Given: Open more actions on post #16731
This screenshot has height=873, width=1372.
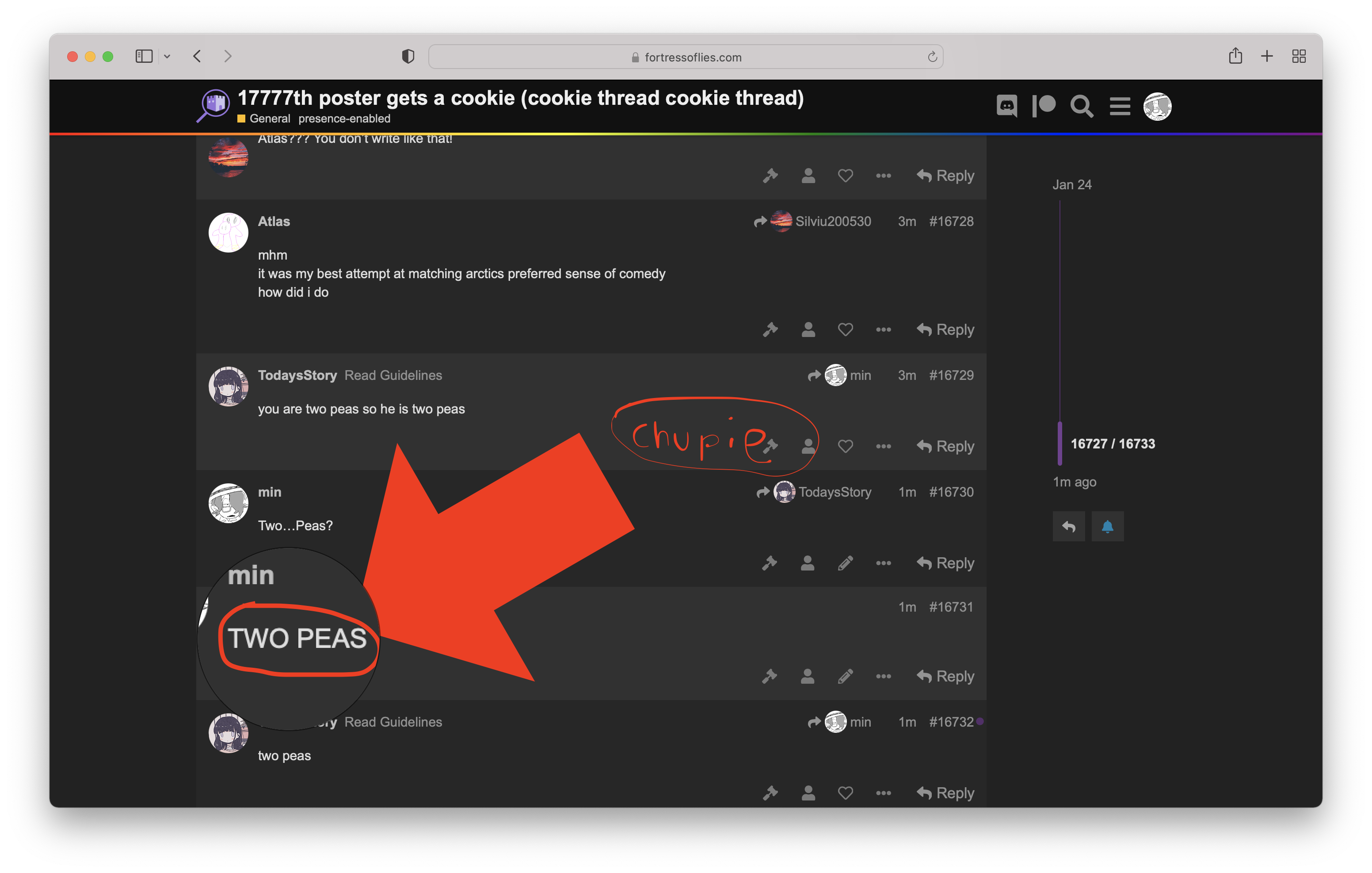Looking at the screenshot, I should pos(883,676).
